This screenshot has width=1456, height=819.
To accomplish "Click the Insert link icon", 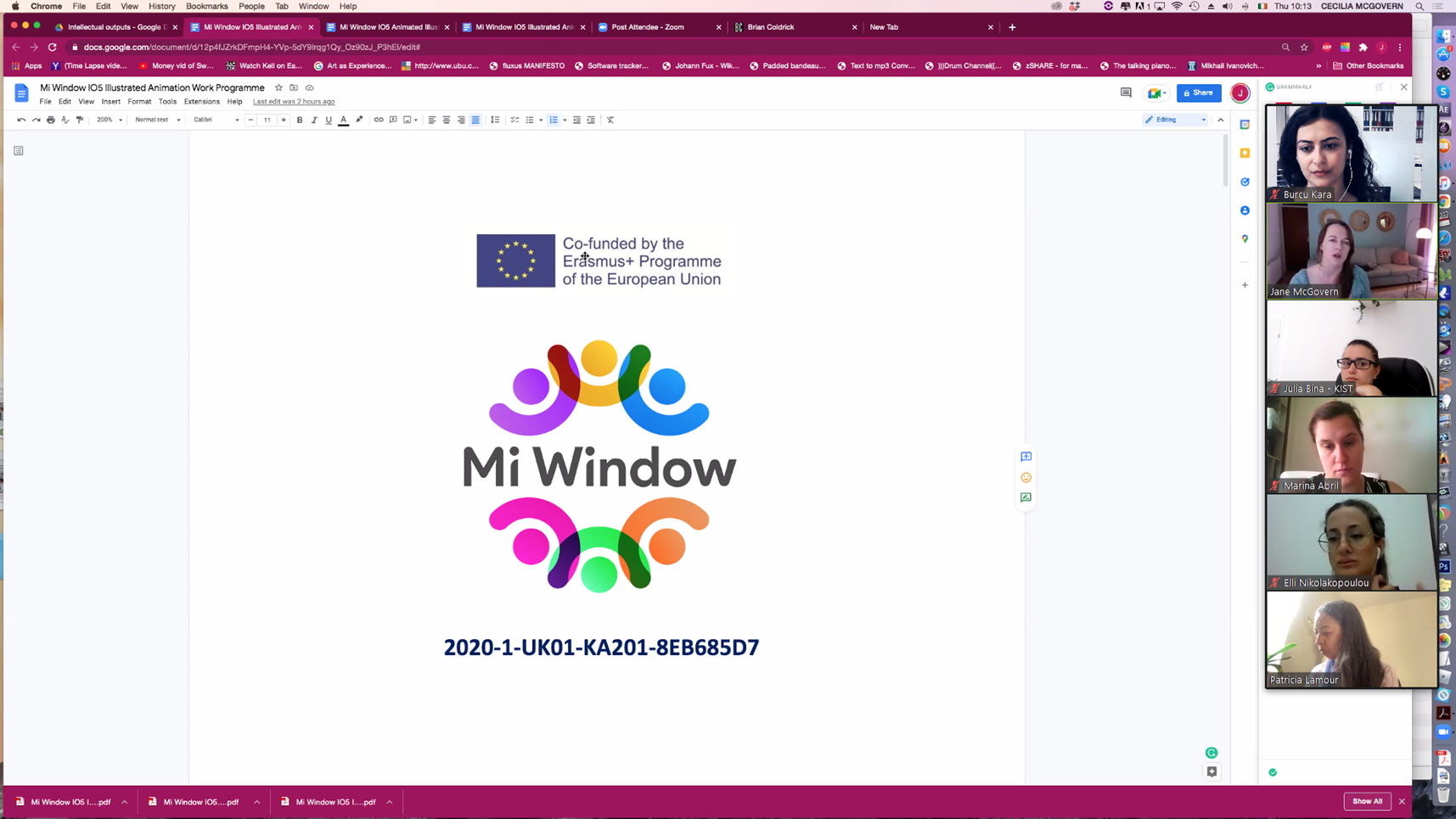I will click(x=379, y=120).
